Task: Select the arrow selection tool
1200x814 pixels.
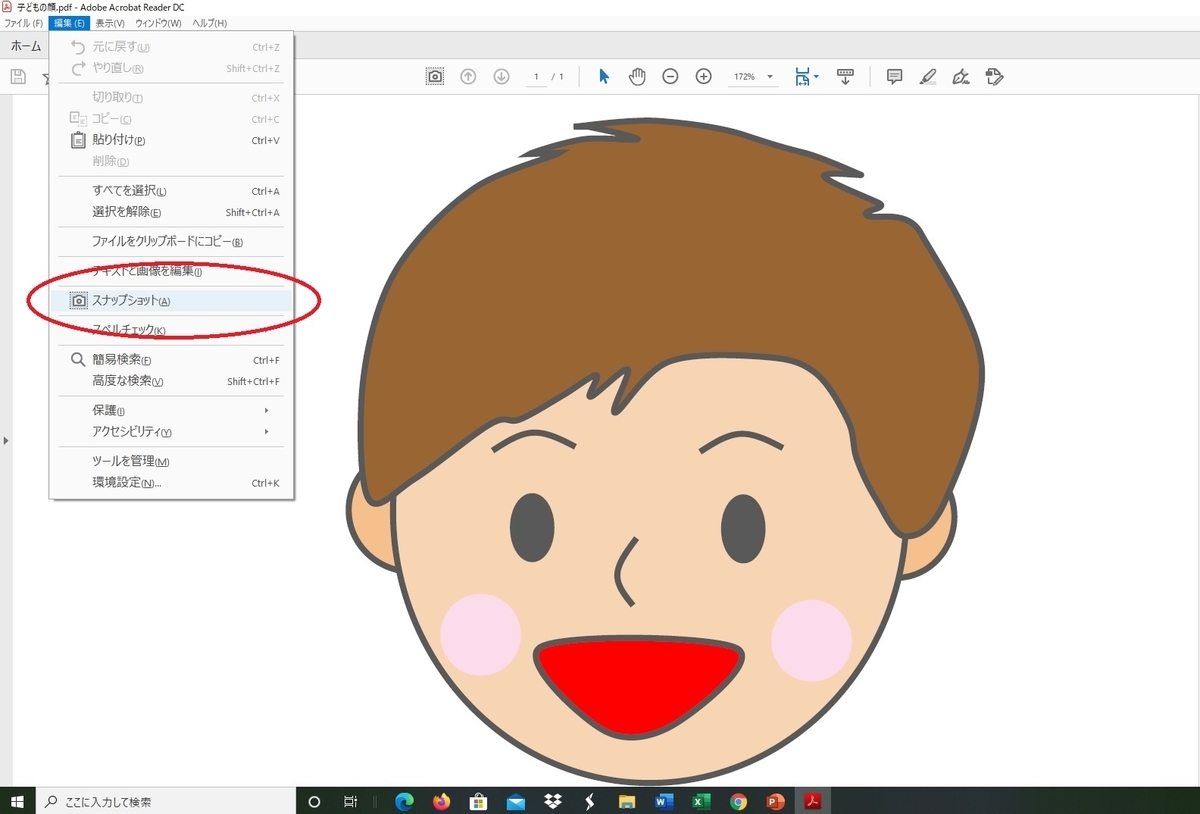Action: tap(604, 77)
